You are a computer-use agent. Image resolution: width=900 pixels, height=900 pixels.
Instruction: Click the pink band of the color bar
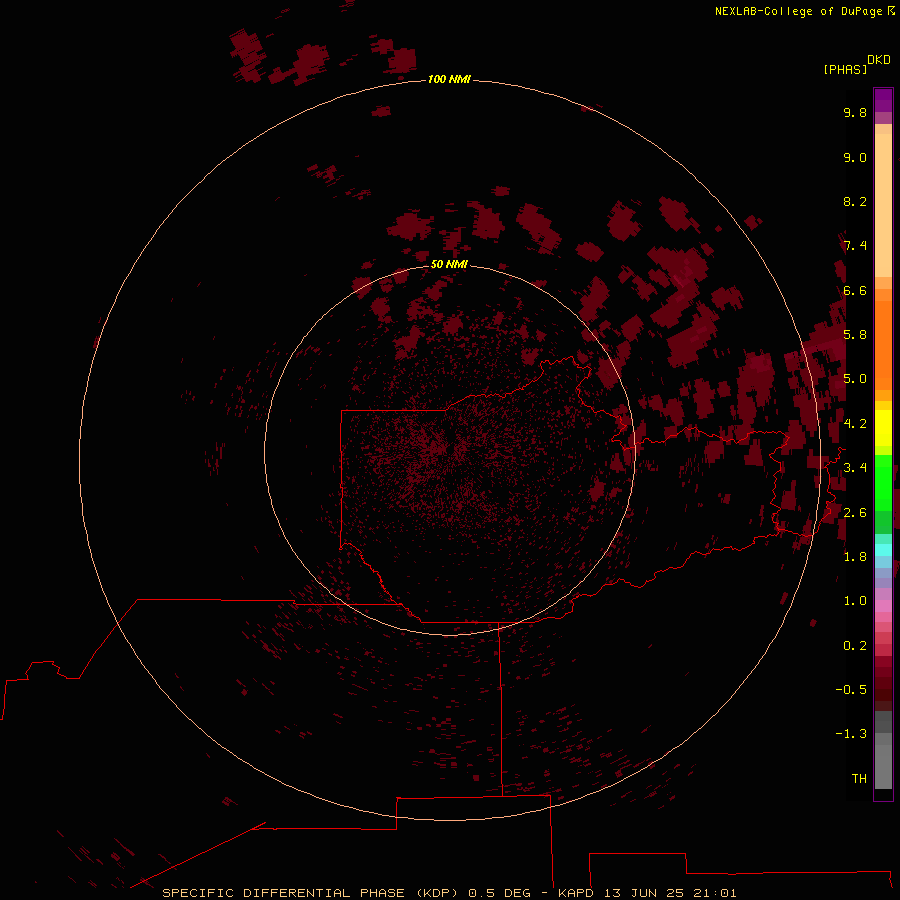coord(883,606)
